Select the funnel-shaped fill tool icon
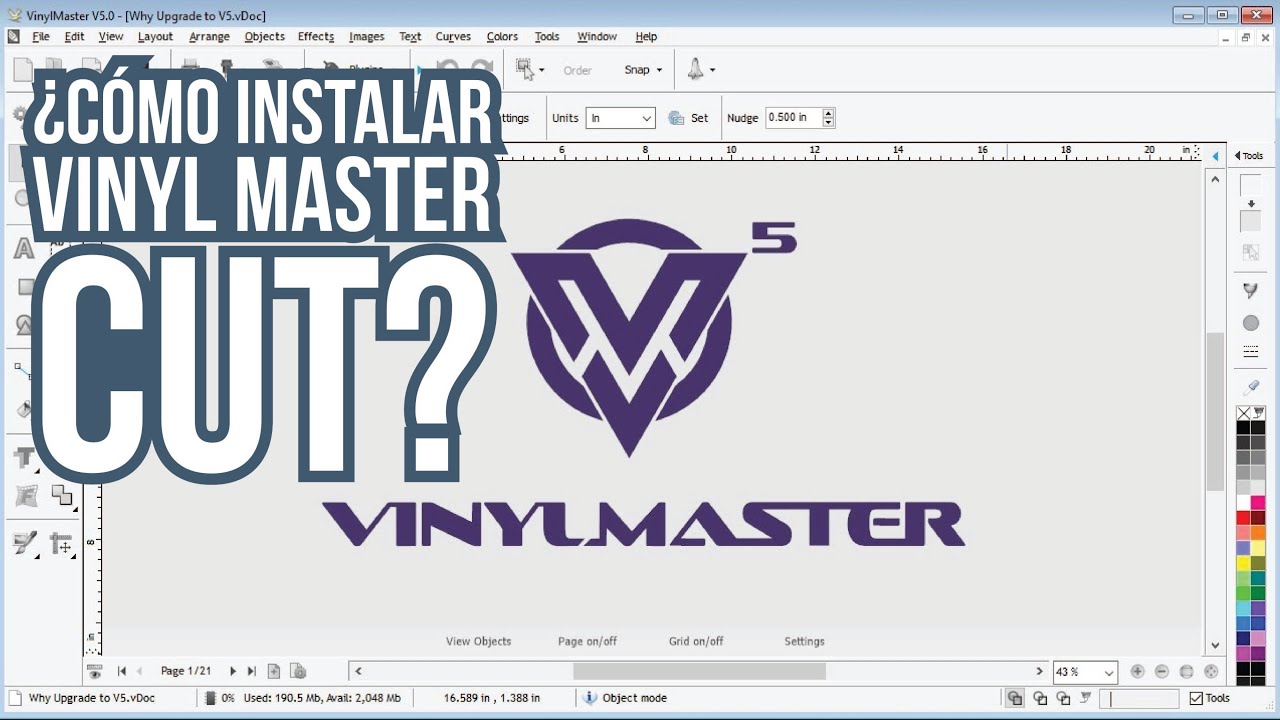This screenshot has height=720, width=1280. click(x=1251, y=290)
